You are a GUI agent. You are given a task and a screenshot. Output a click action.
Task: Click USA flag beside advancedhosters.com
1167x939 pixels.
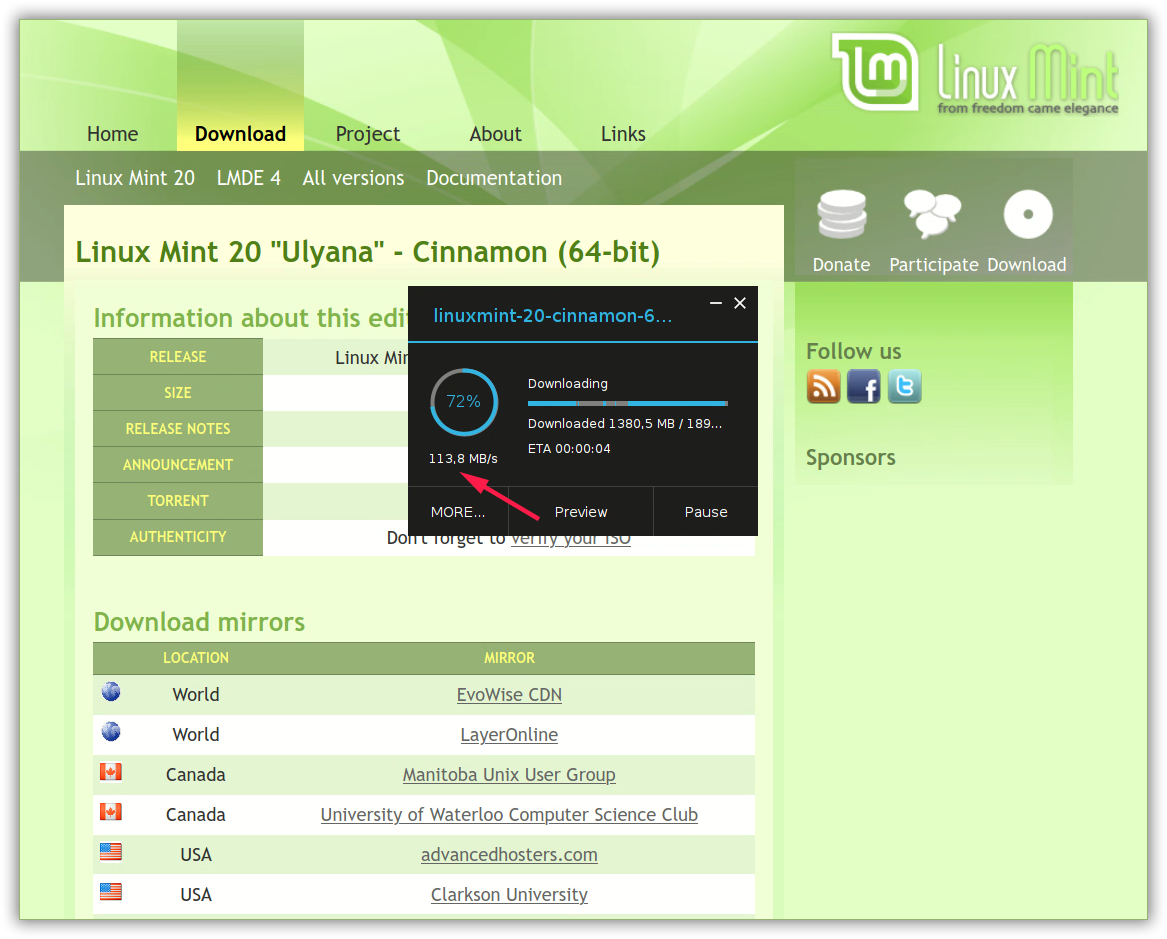(x=111, y=852)
